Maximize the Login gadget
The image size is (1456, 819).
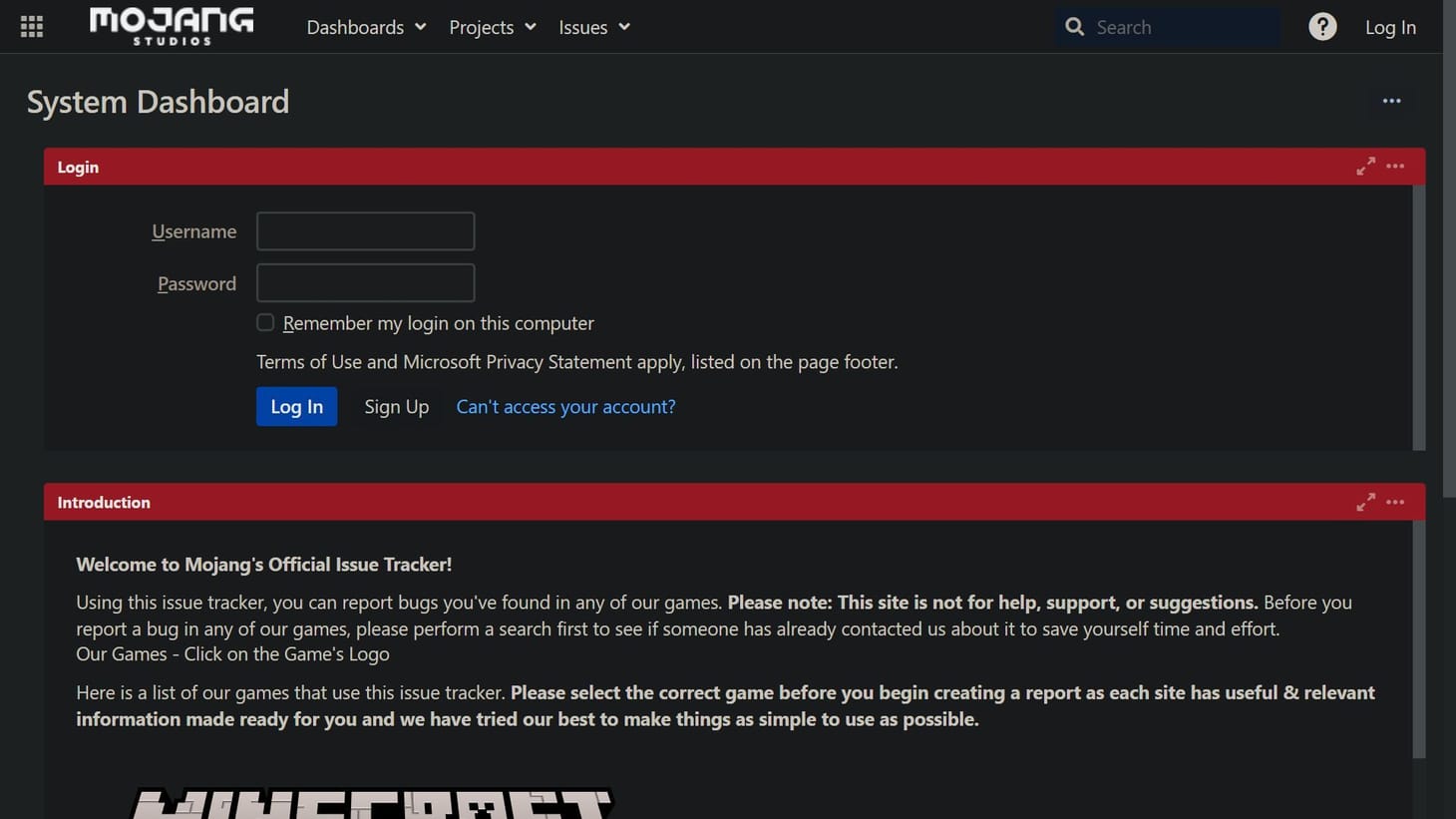tap(1365, 166)
